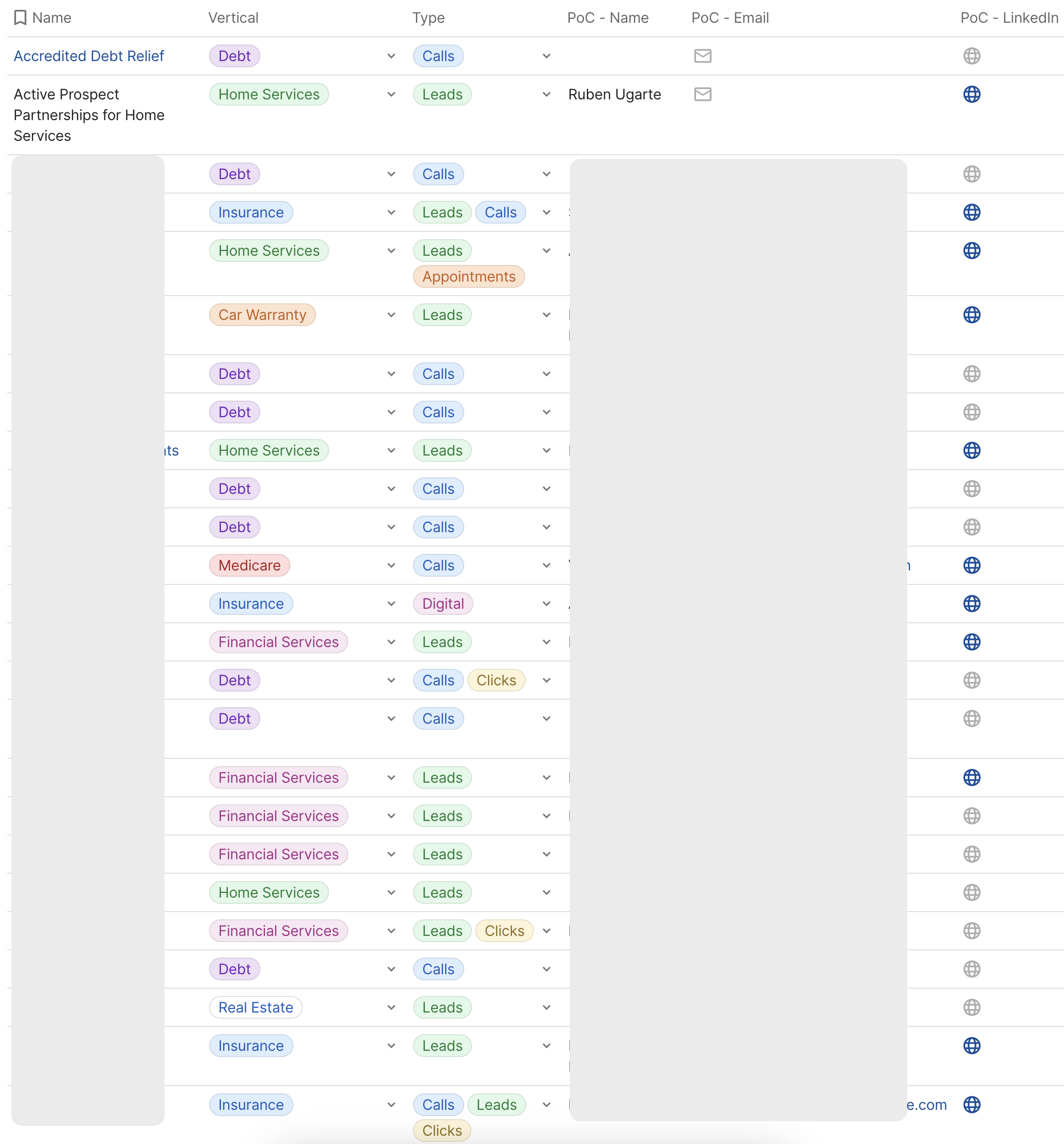Expand Type dropdown in Financial Services Leads Clicks row

546,931
